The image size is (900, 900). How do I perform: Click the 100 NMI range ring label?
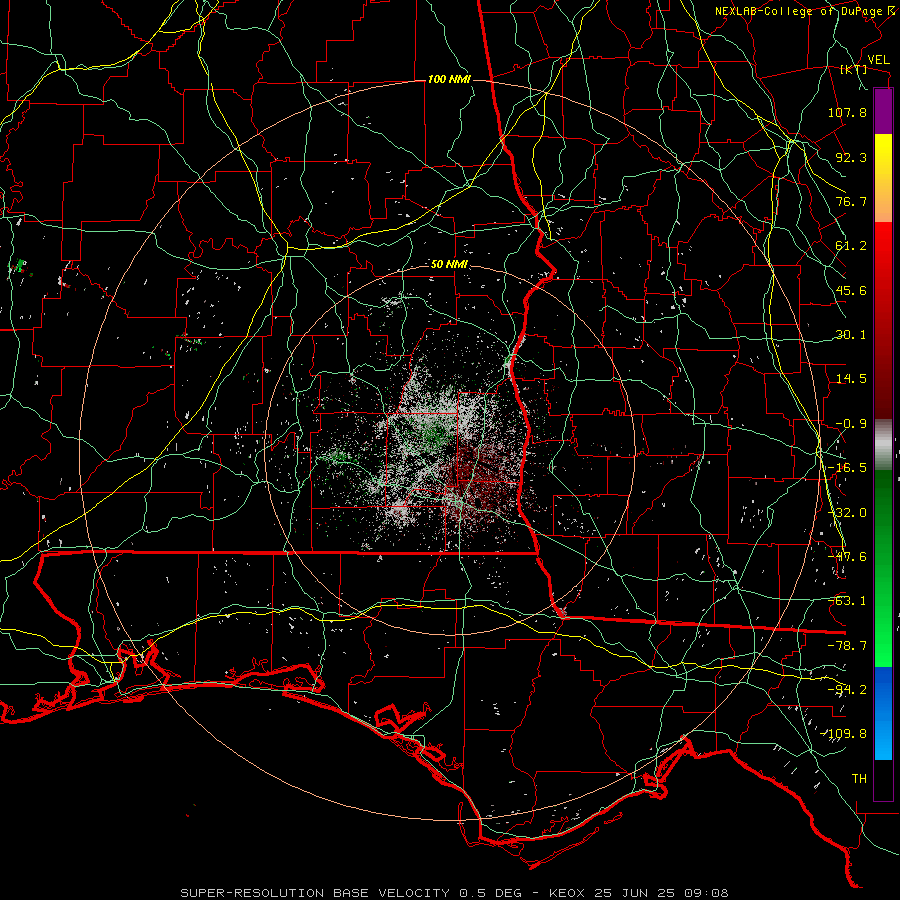click(x=449, y=79)
